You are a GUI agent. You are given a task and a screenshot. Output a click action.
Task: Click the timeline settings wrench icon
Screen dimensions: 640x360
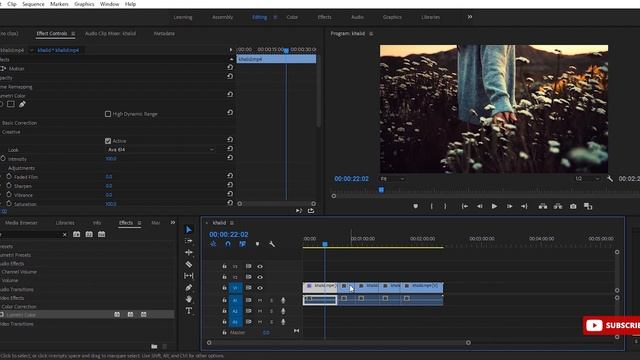pyautogui.click(x=272, y=244)
